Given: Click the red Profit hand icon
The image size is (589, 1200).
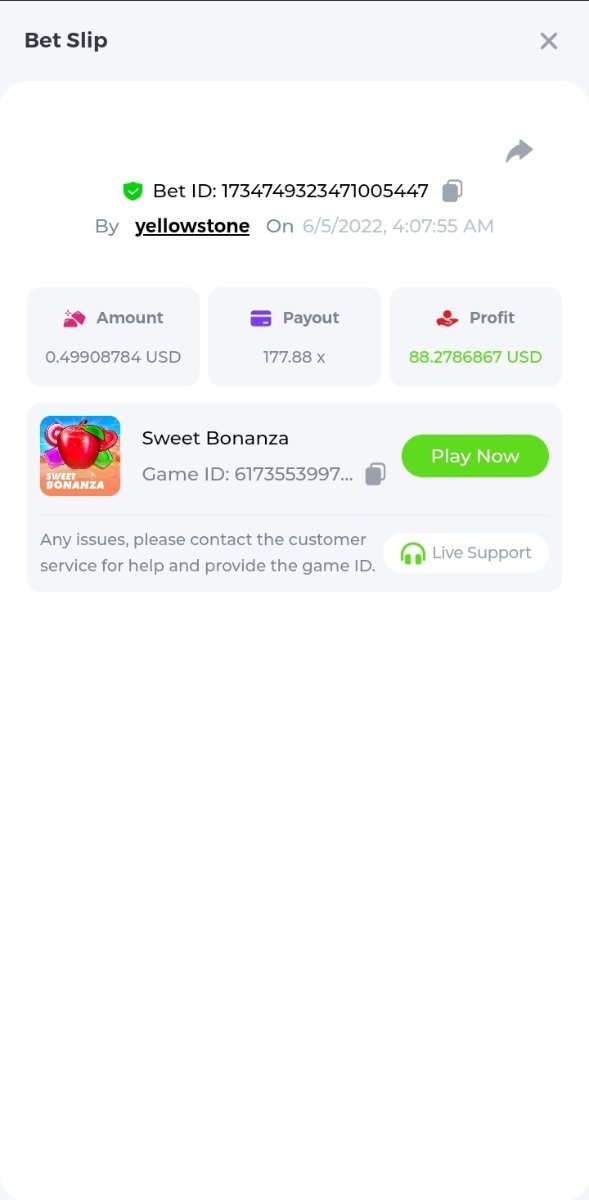Looking at the screenshot, I should [x=447, y=318].
